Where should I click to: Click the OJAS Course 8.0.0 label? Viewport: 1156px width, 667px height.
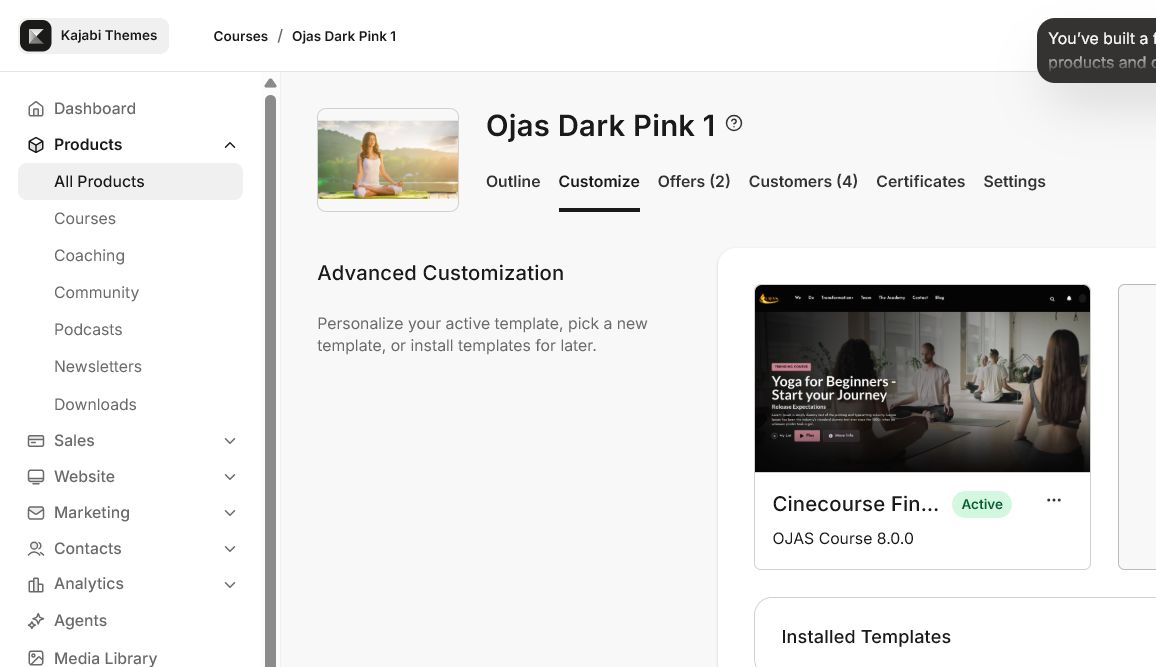[843, 539]
